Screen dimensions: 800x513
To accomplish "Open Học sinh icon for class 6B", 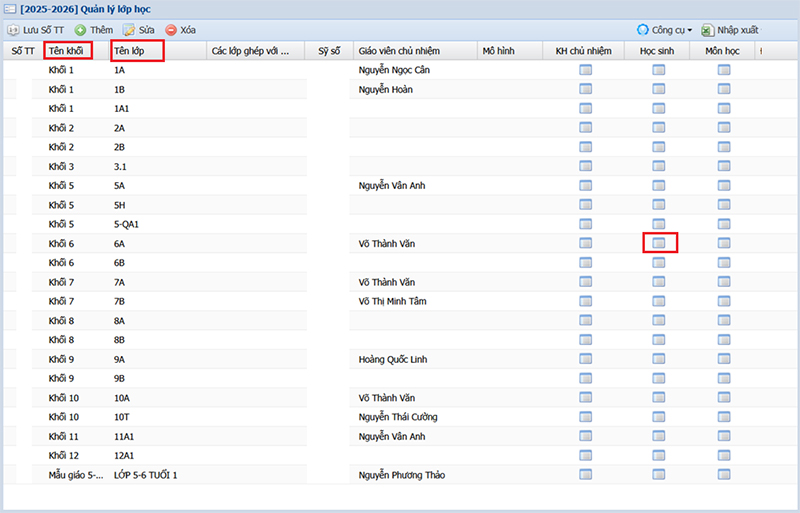I will pyautogui.click(x=659, y=262).
